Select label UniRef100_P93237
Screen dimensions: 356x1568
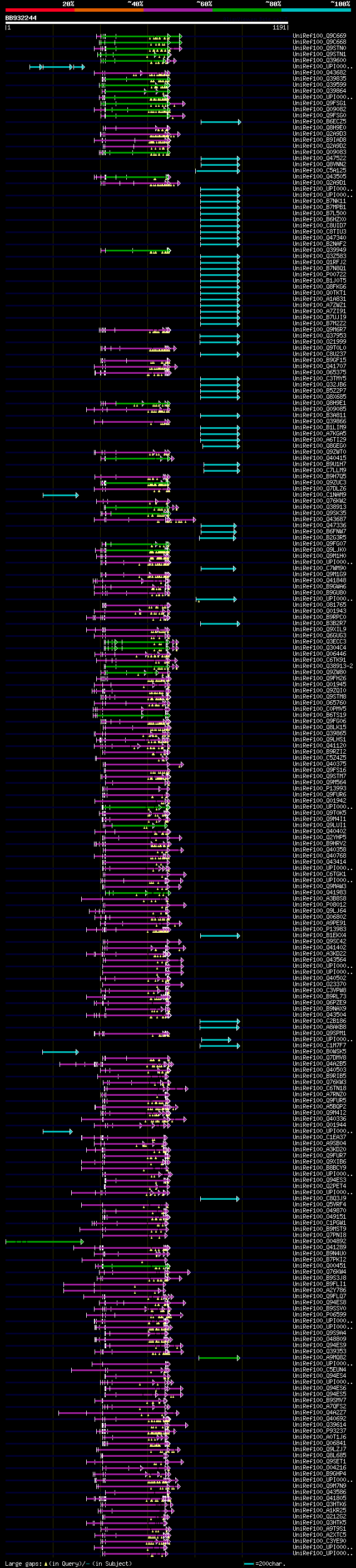coord(319,1430)
